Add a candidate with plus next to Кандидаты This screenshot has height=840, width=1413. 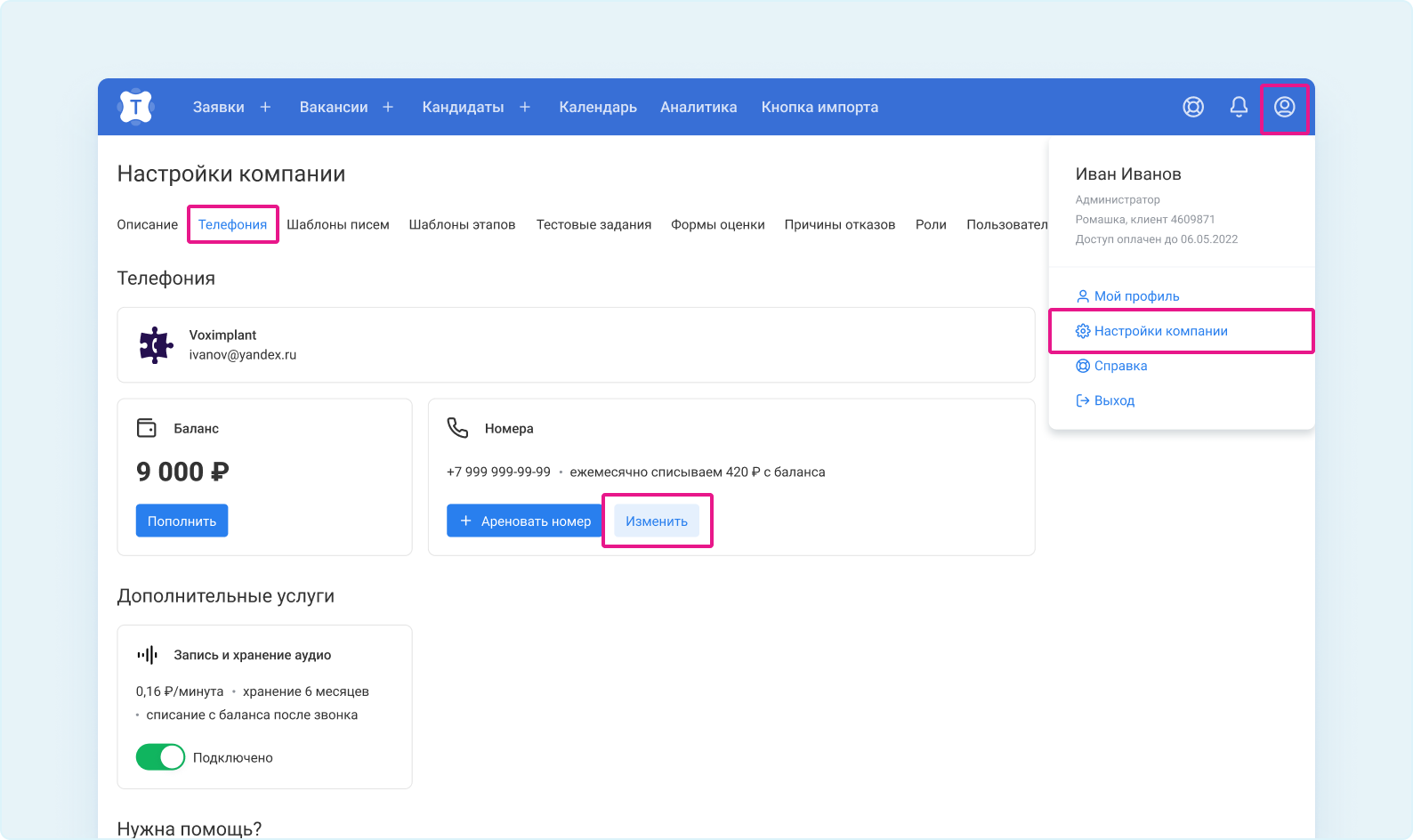525,107
